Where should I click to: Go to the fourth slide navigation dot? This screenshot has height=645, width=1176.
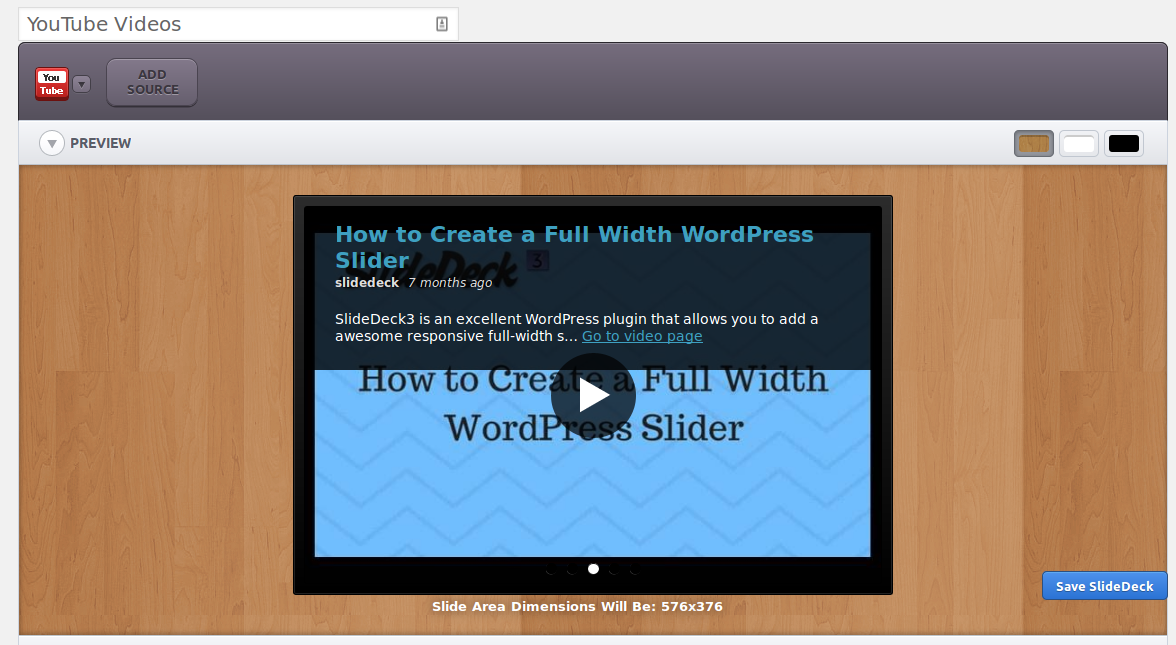click(614, 569)
